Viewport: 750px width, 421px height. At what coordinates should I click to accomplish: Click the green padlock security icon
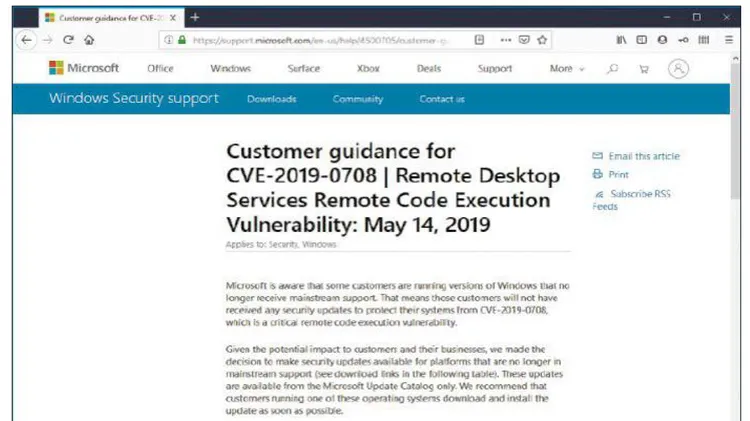[182, 40]
